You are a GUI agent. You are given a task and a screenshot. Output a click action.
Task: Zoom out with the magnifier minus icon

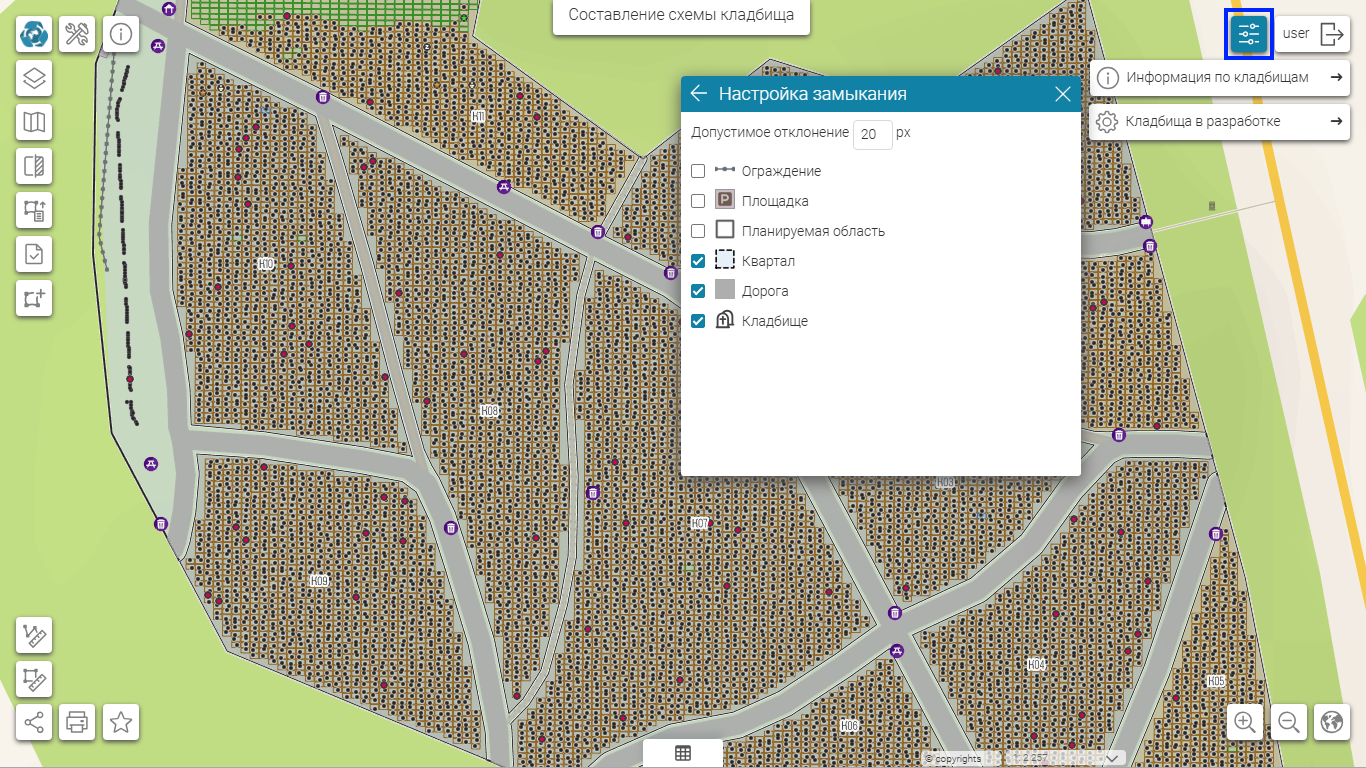[x=1289, y=722]
